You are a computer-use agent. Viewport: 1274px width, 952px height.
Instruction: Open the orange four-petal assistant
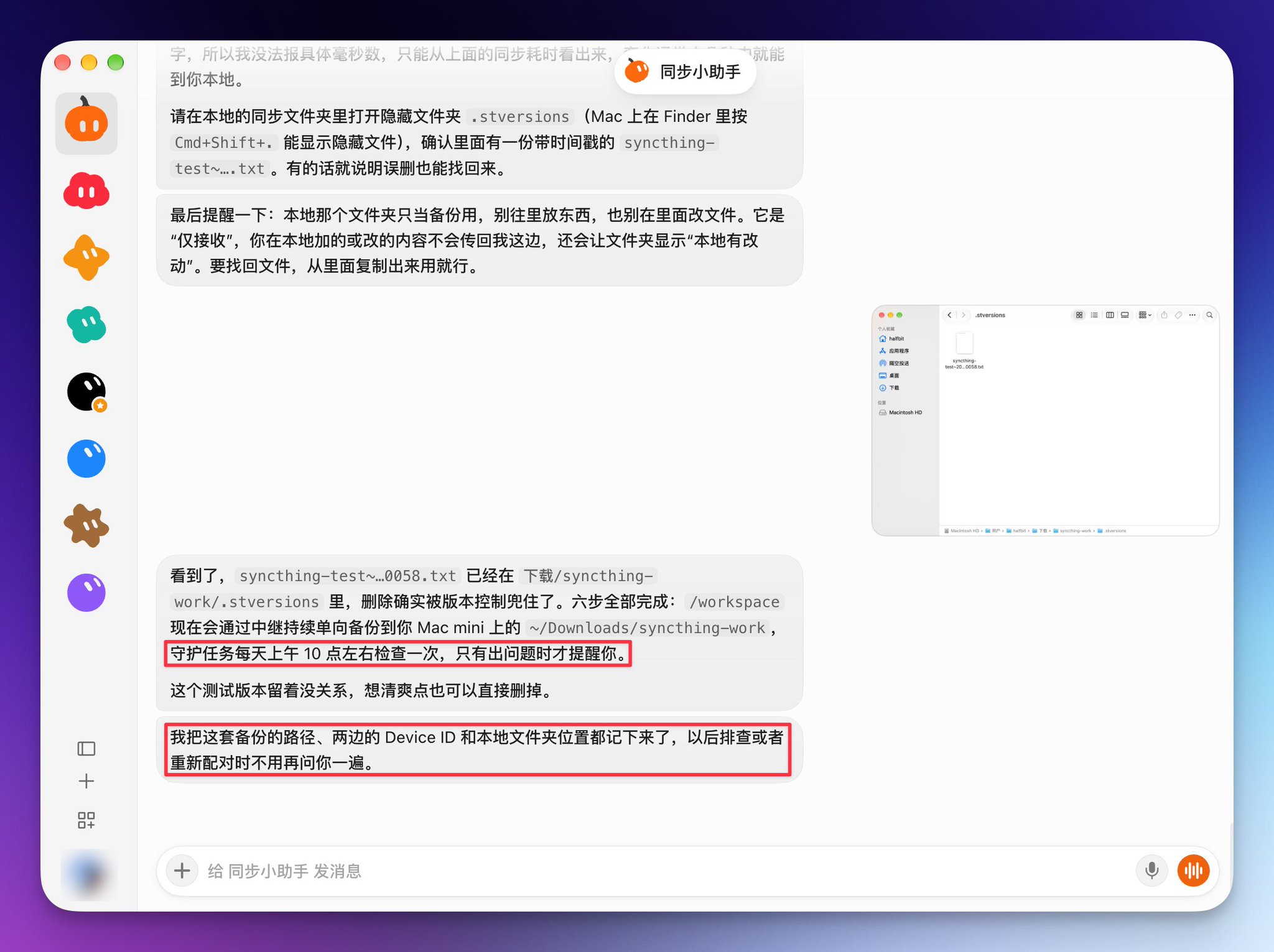pyautogui.click(x=86, y=257)
